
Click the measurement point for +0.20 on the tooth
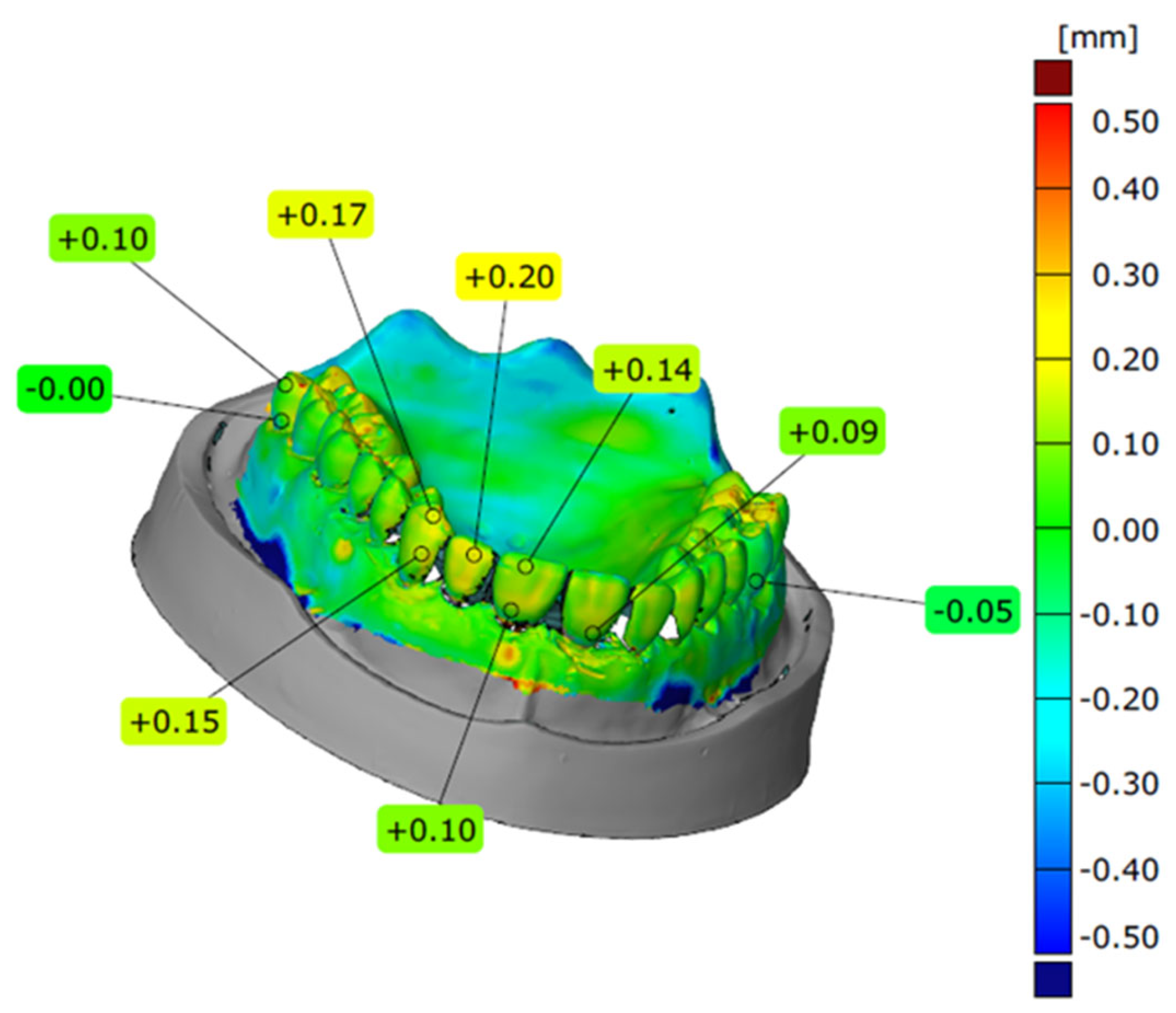tap(474, 555)
